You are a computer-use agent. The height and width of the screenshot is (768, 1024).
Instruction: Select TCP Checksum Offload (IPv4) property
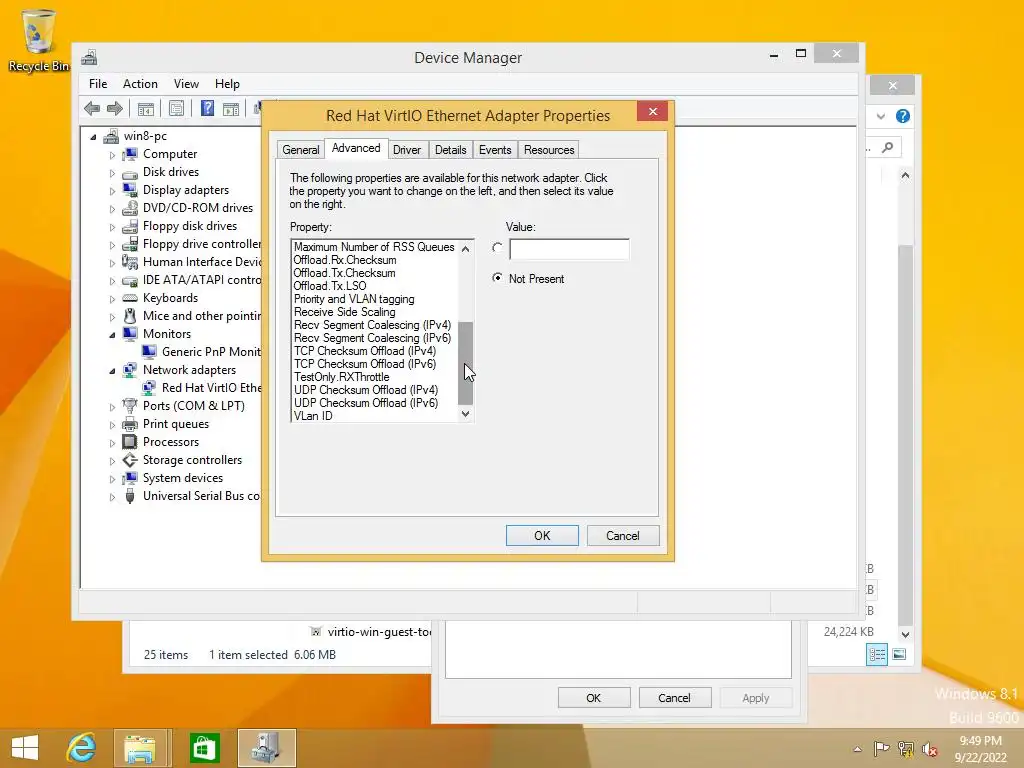[x=364, y=351]
